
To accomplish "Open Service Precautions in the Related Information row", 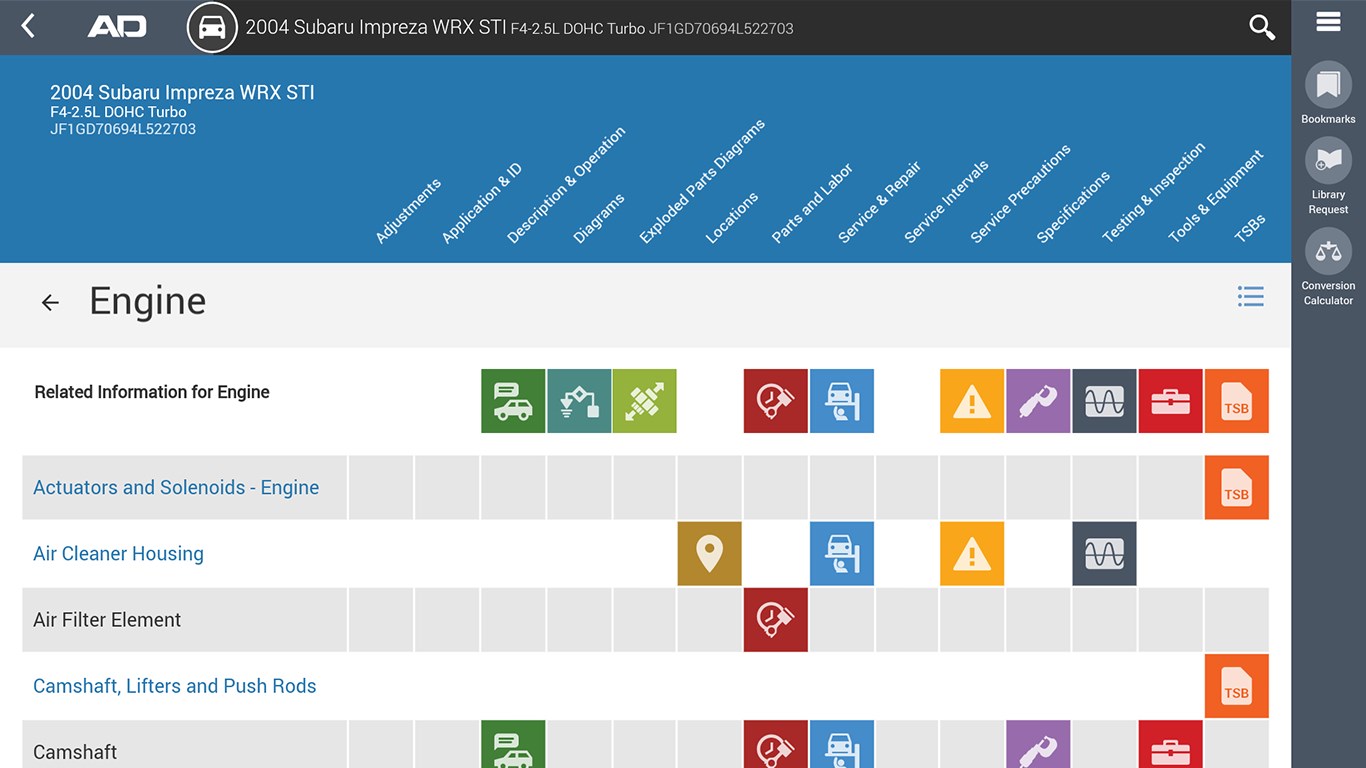I will [x=972, y=401].
